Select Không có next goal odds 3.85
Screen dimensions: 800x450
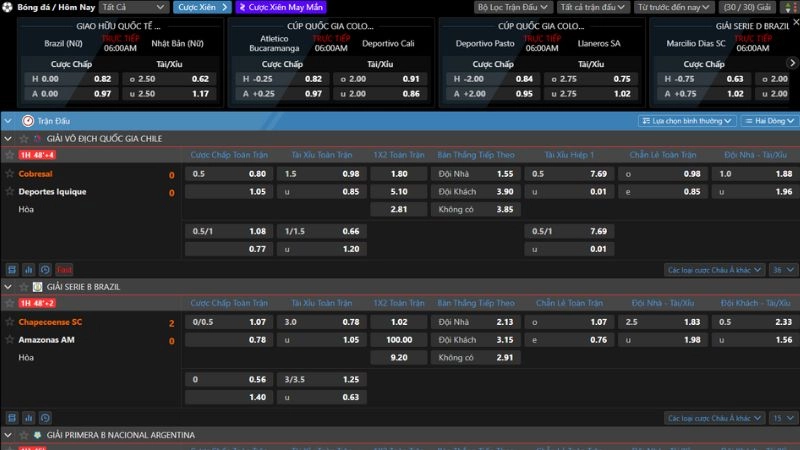click(476, 209)
